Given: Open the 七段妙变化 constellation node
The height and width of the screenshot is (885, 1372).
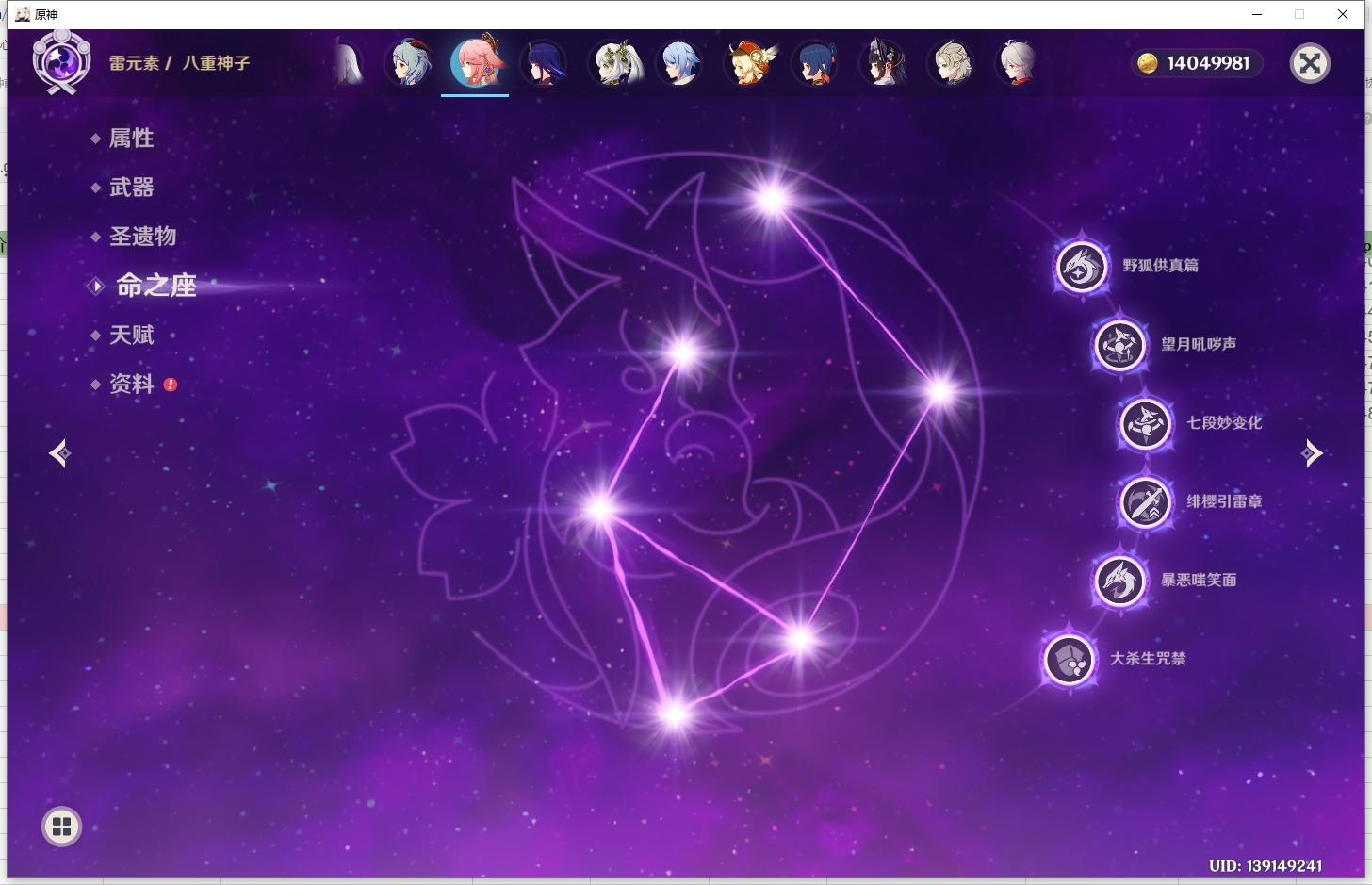Looking at the screenshot, I should point(1146,424).
